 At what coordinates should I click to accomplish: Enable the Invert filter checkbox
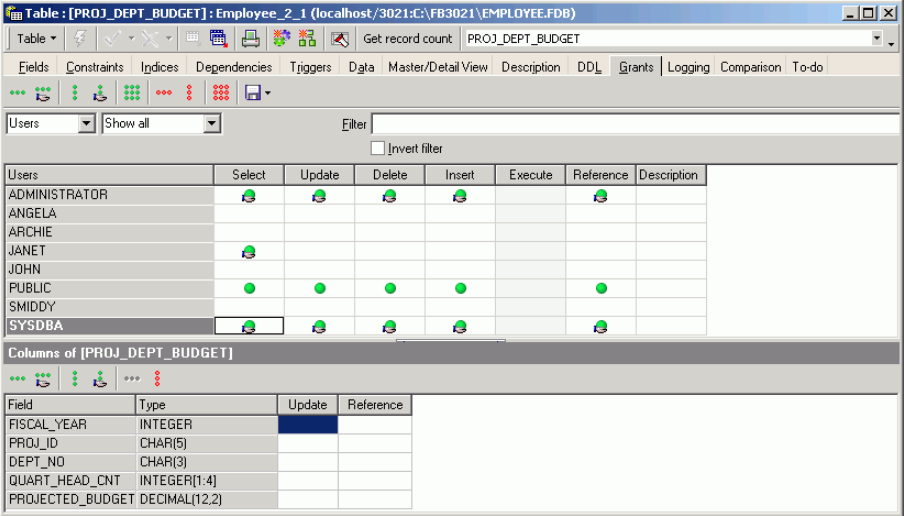(378, 148)
